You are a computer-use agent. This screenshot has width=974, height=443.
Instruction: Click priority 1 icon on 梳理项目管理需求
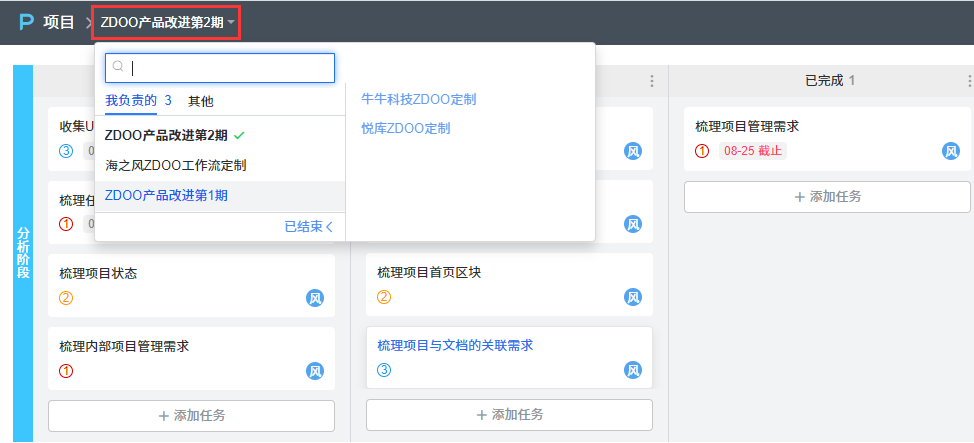[x=703, y=151]
